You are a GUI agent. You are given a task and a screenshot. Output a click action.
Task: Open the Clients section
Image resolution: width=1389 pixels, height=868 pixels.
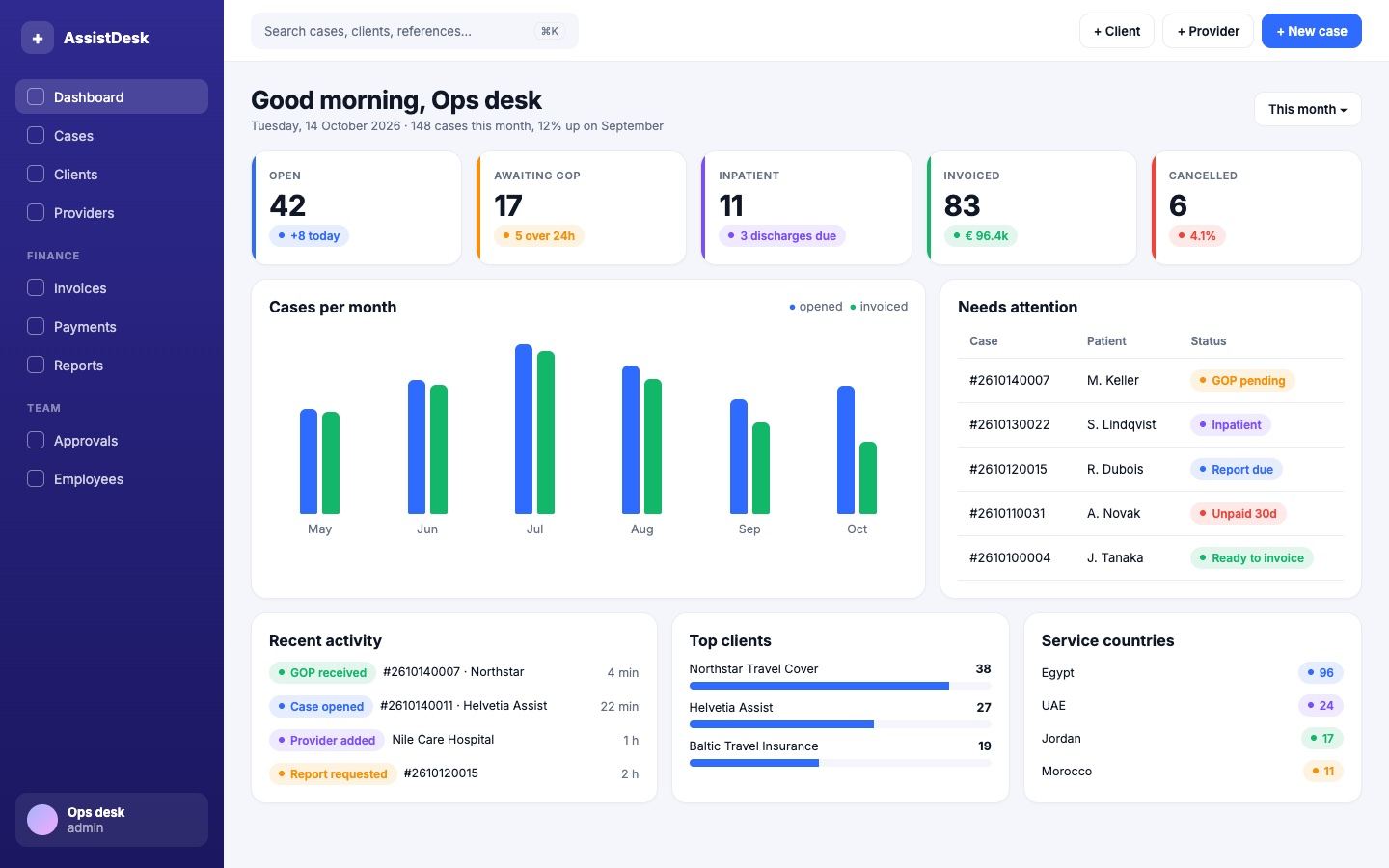pos(112,174)
